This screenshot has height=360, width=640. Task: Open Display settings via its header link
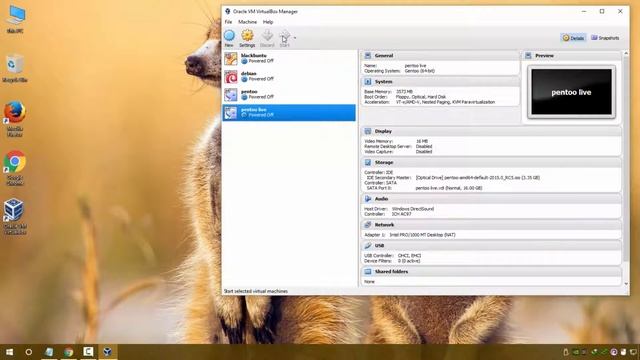[x=383, y=131]
